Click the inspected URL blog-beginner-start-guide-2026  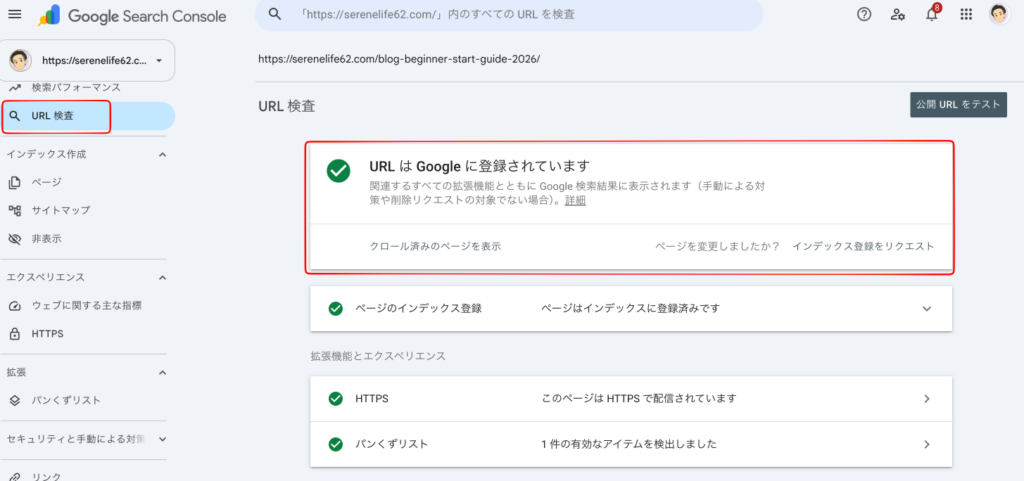click(399, 59)
